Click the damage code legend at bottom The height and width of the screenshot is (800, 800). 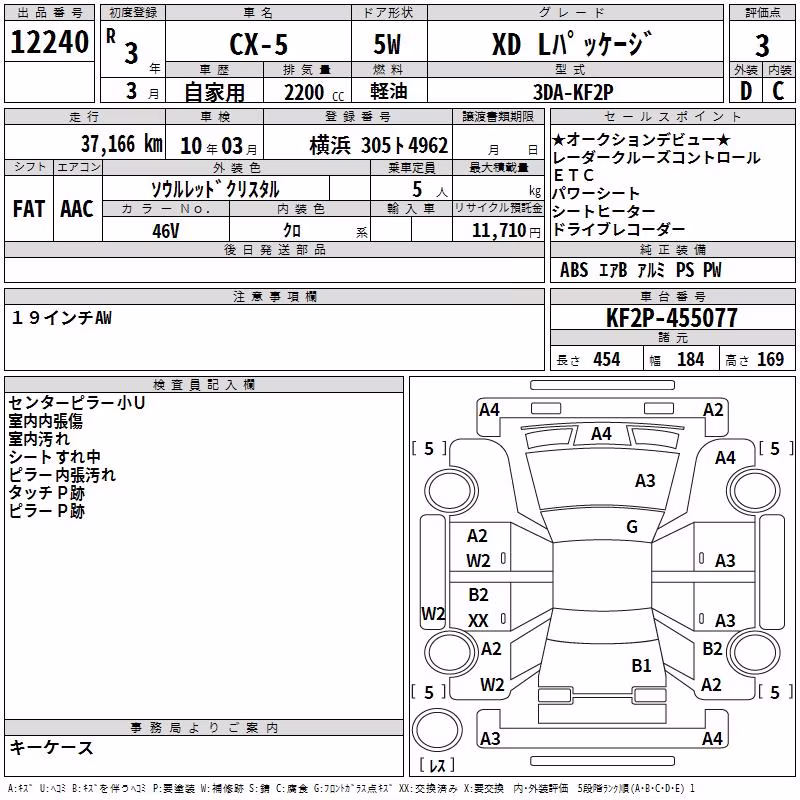pyautogui.click(x=351, y=789)
